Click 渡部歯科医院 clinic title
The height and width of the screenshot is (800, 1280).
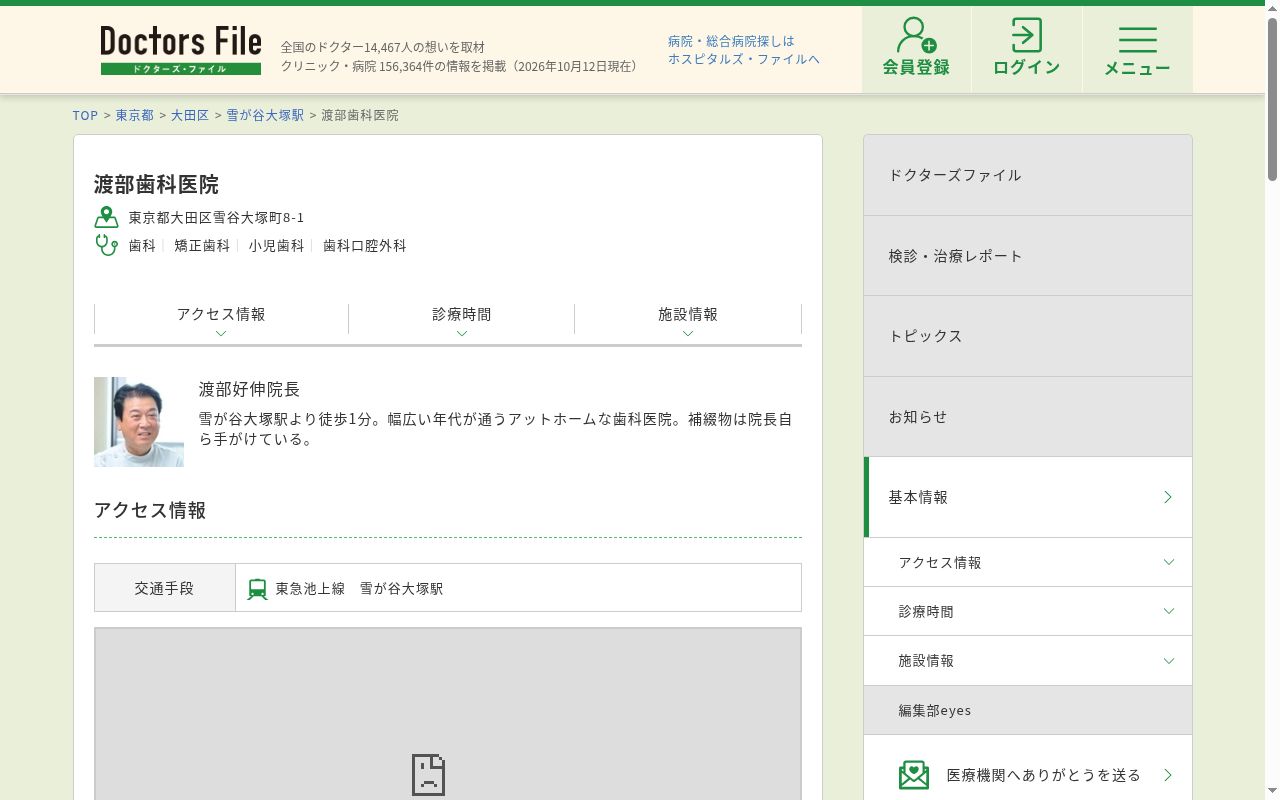click(156, 184)
